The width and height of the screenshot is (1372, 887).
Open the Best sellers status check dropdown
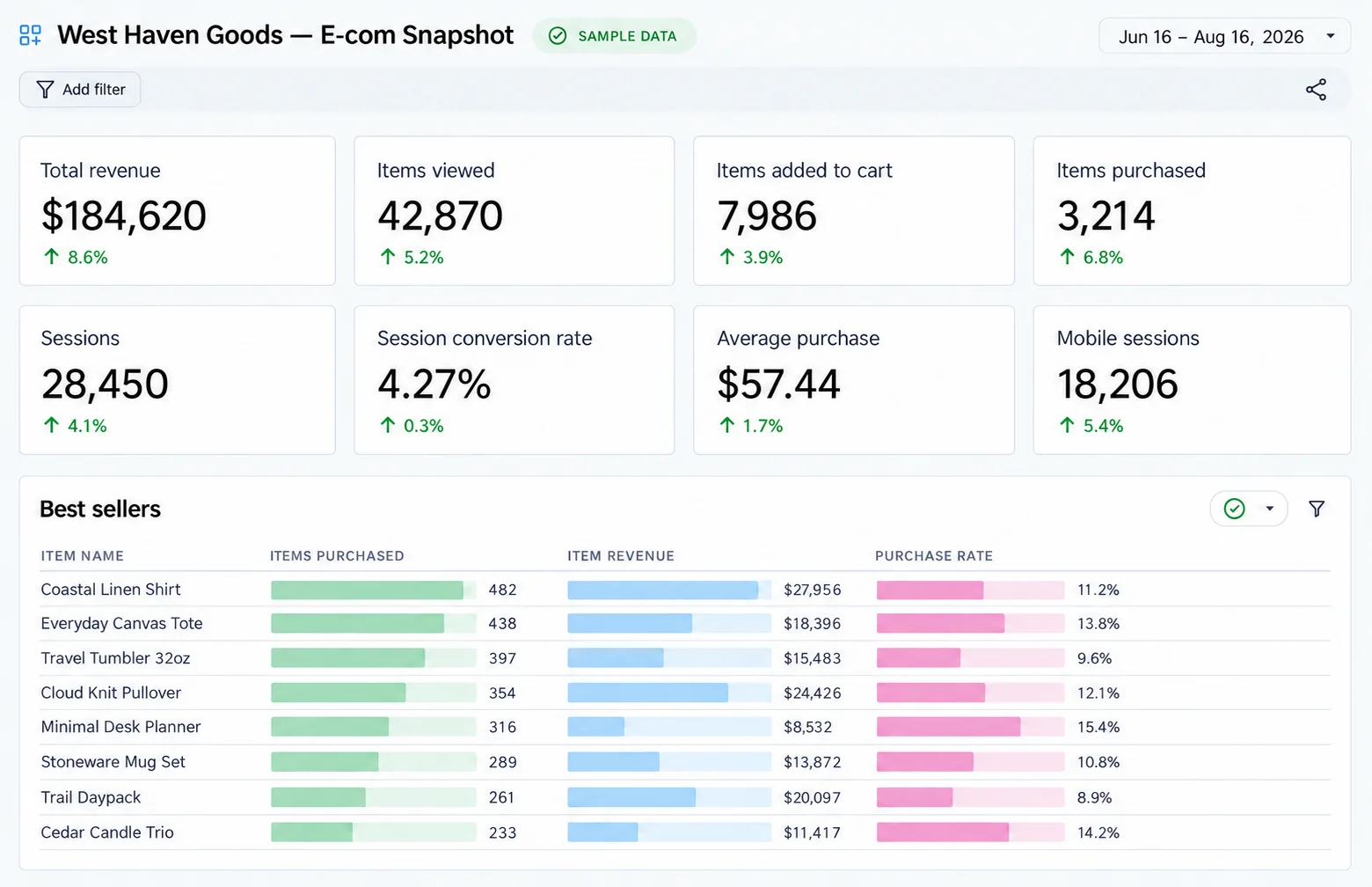pos(1249,509)
